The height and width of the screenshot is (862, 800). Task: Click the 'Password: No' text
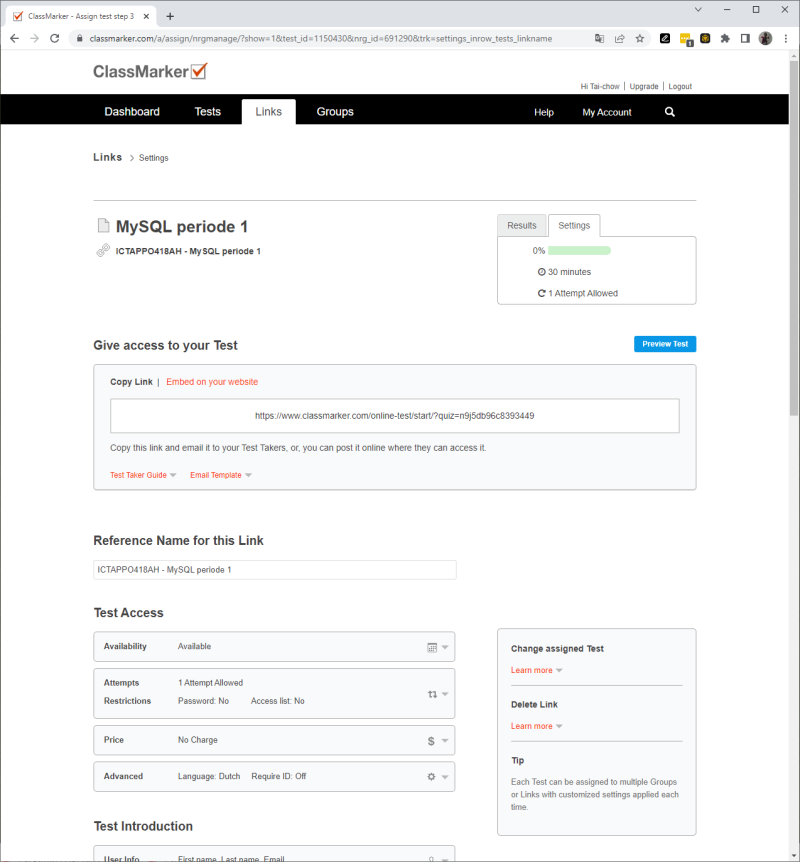click(x=203, y=701)
